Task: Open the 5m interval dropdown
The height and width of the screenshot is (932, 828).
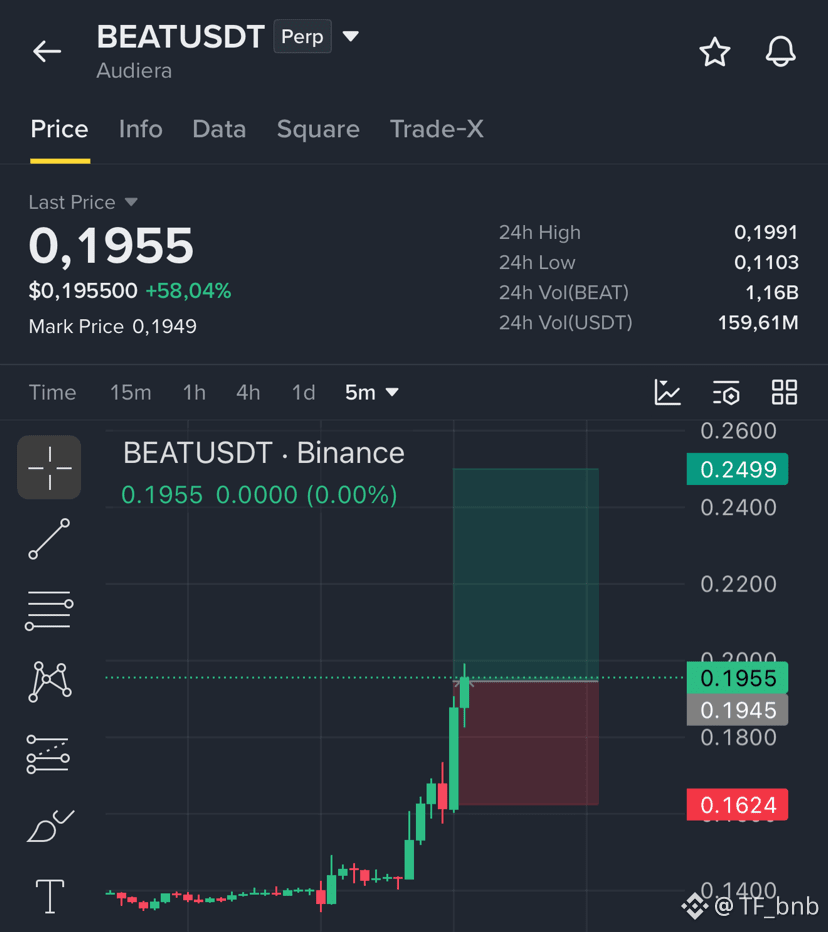Action: click(x=372, y=392)
